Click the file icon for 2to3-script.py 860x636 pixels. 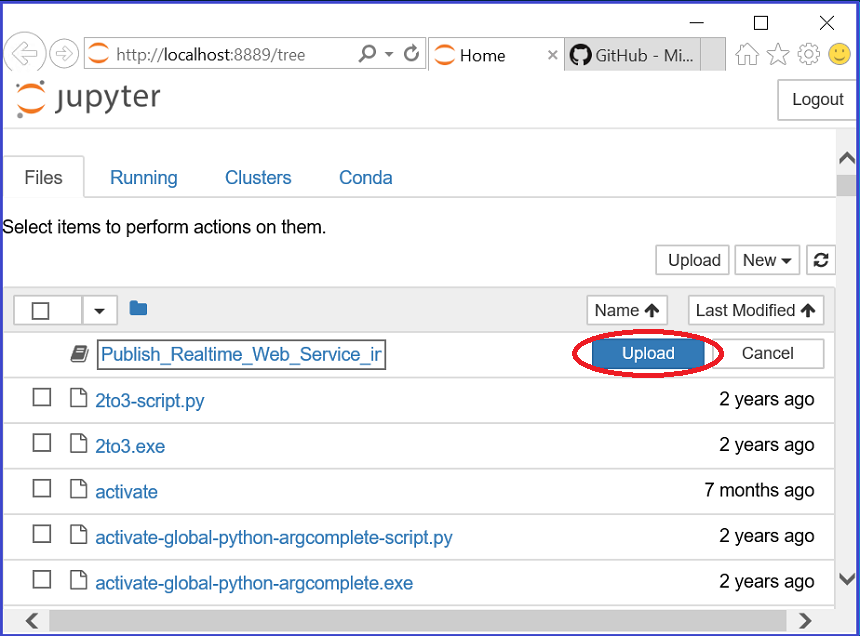78,398
